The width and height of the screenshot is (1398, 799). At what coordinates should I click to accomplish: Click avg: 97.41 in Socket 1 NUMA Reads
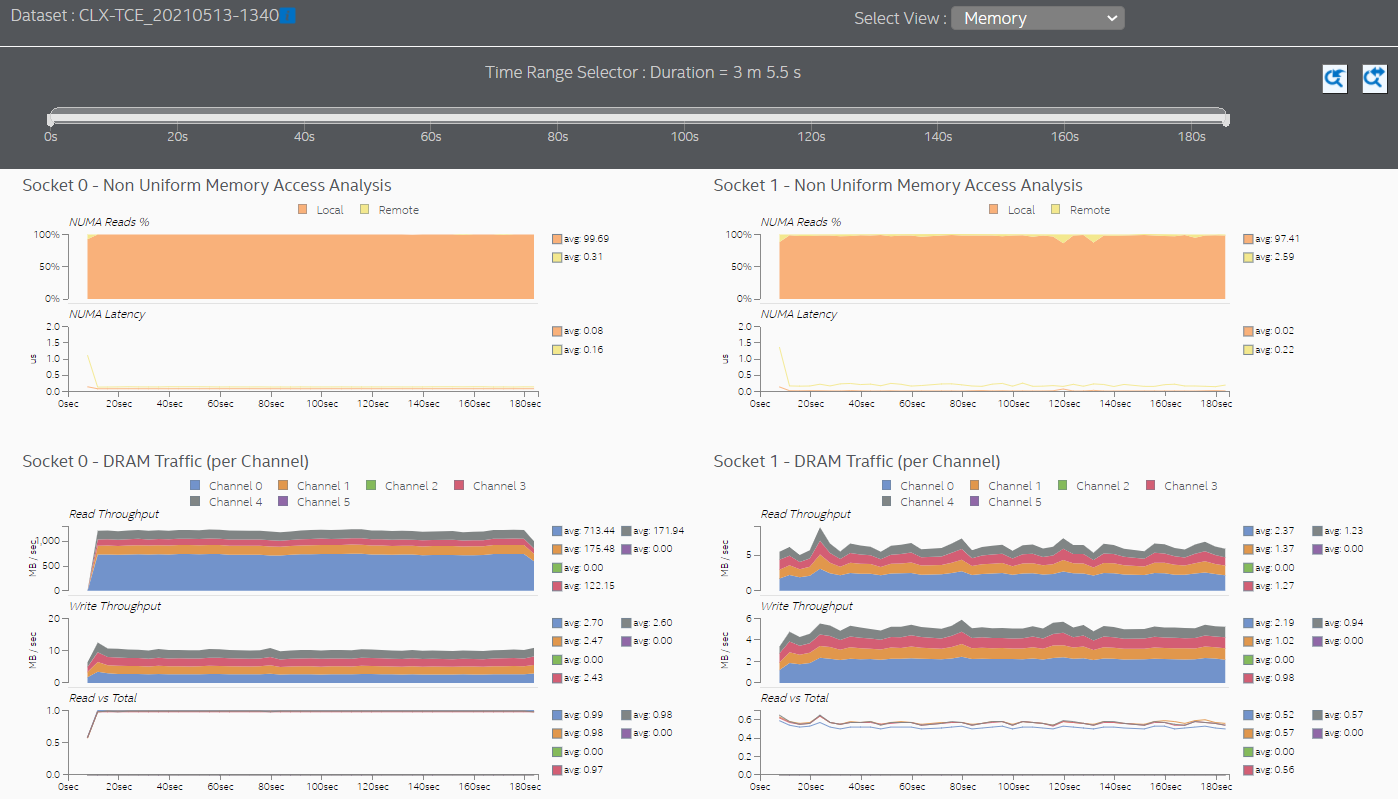tap(1275, 239)
